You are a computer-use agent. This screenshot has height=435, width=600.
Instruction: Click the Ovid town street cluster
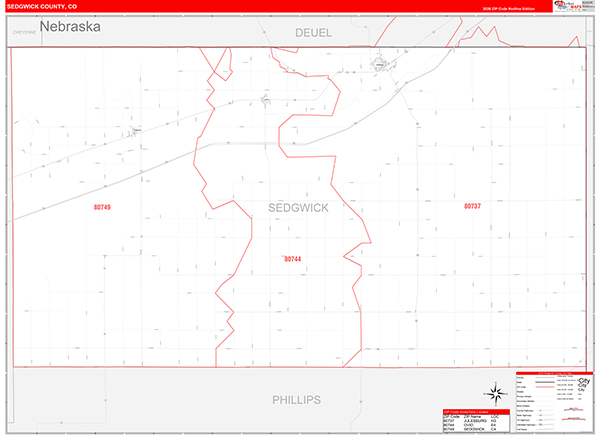tap(265, 100)
